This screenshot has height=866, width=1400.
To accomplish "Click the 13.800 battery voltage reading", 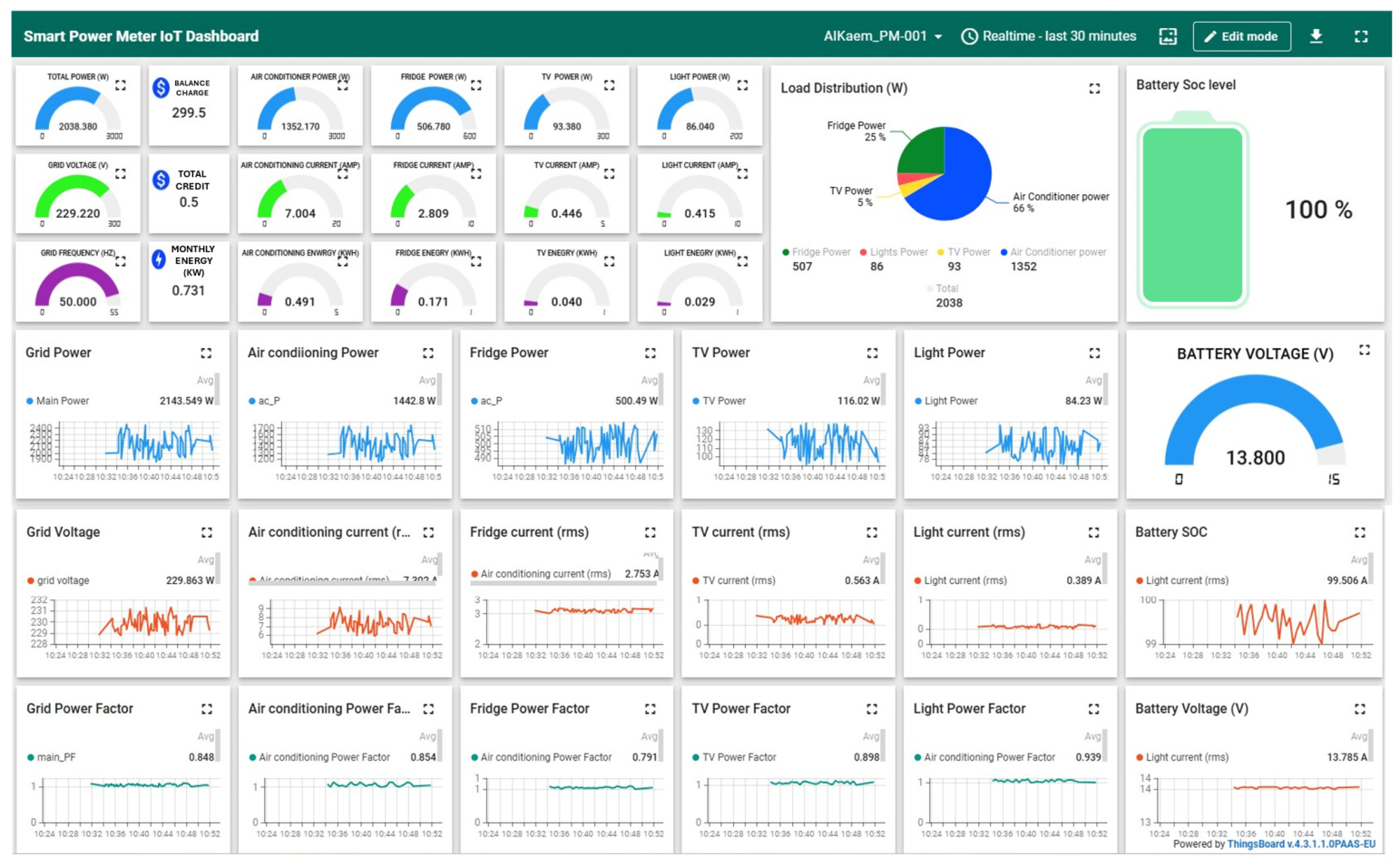I will 1256,458.
